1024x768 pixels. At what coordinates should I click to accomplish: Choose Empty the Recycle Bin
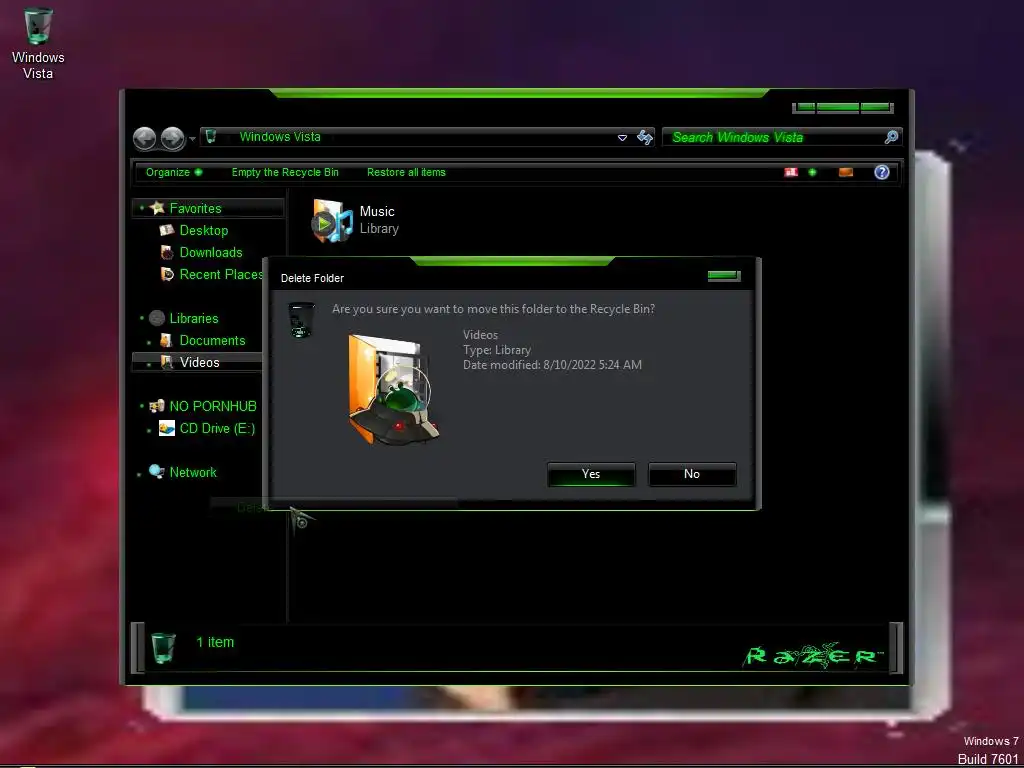coord(285,172)
